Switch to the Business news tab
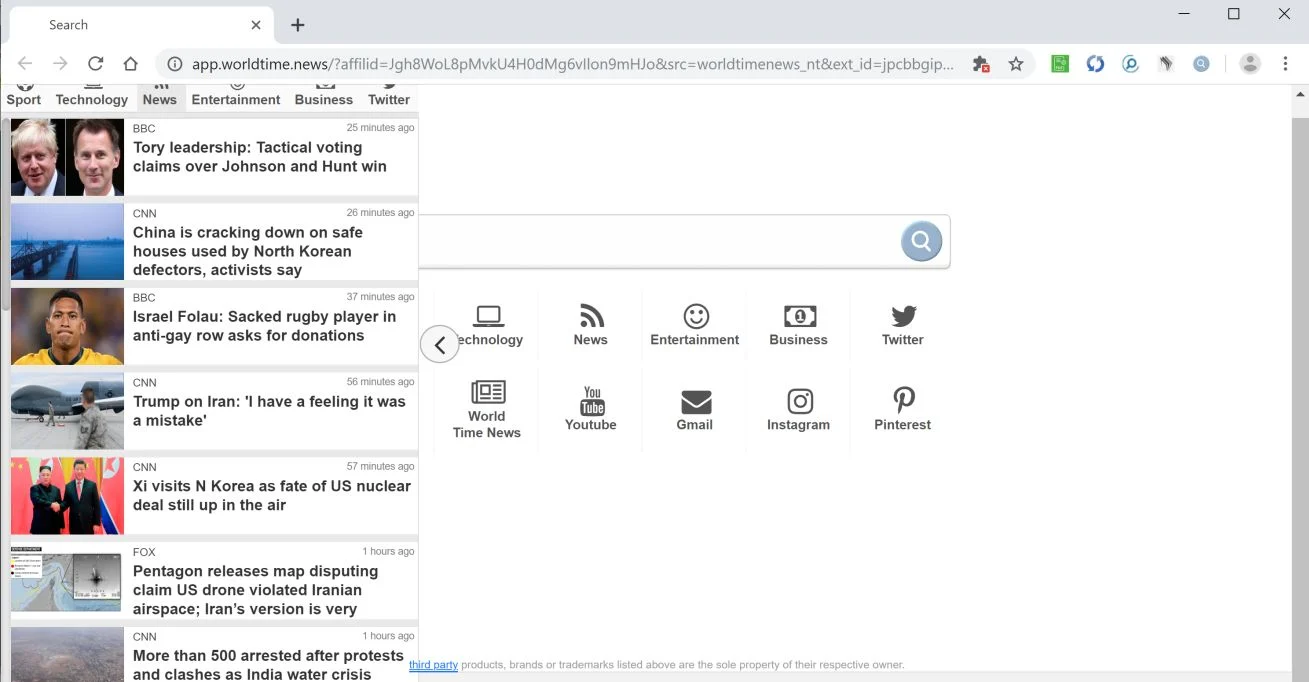The width and height of the screenshot is (1309, 682). (324, 97)
